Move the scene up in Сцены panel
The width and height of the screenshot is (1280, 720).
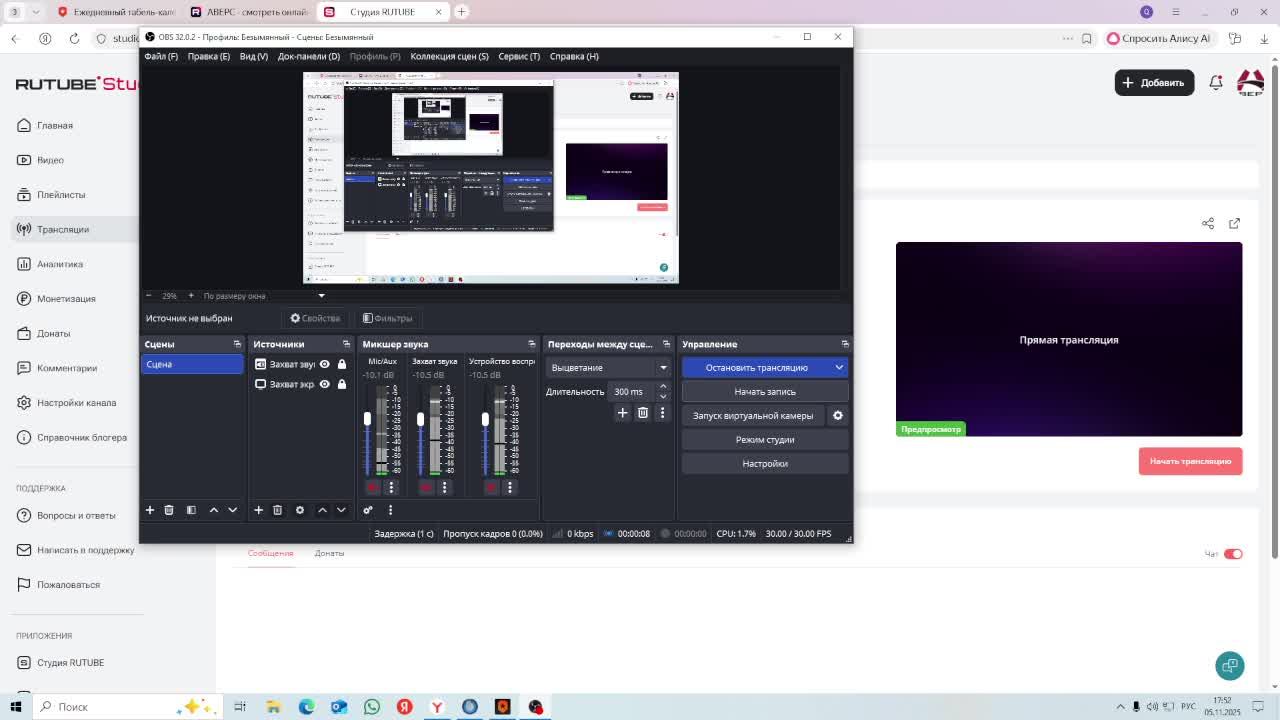(213, 510)
